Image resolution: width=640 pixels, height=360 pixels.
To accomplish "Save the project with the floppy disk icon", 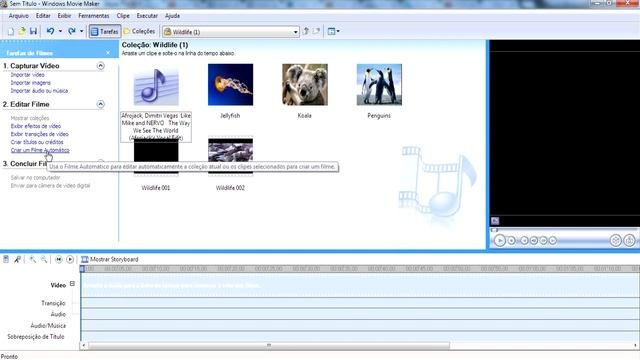I will 33,31.
